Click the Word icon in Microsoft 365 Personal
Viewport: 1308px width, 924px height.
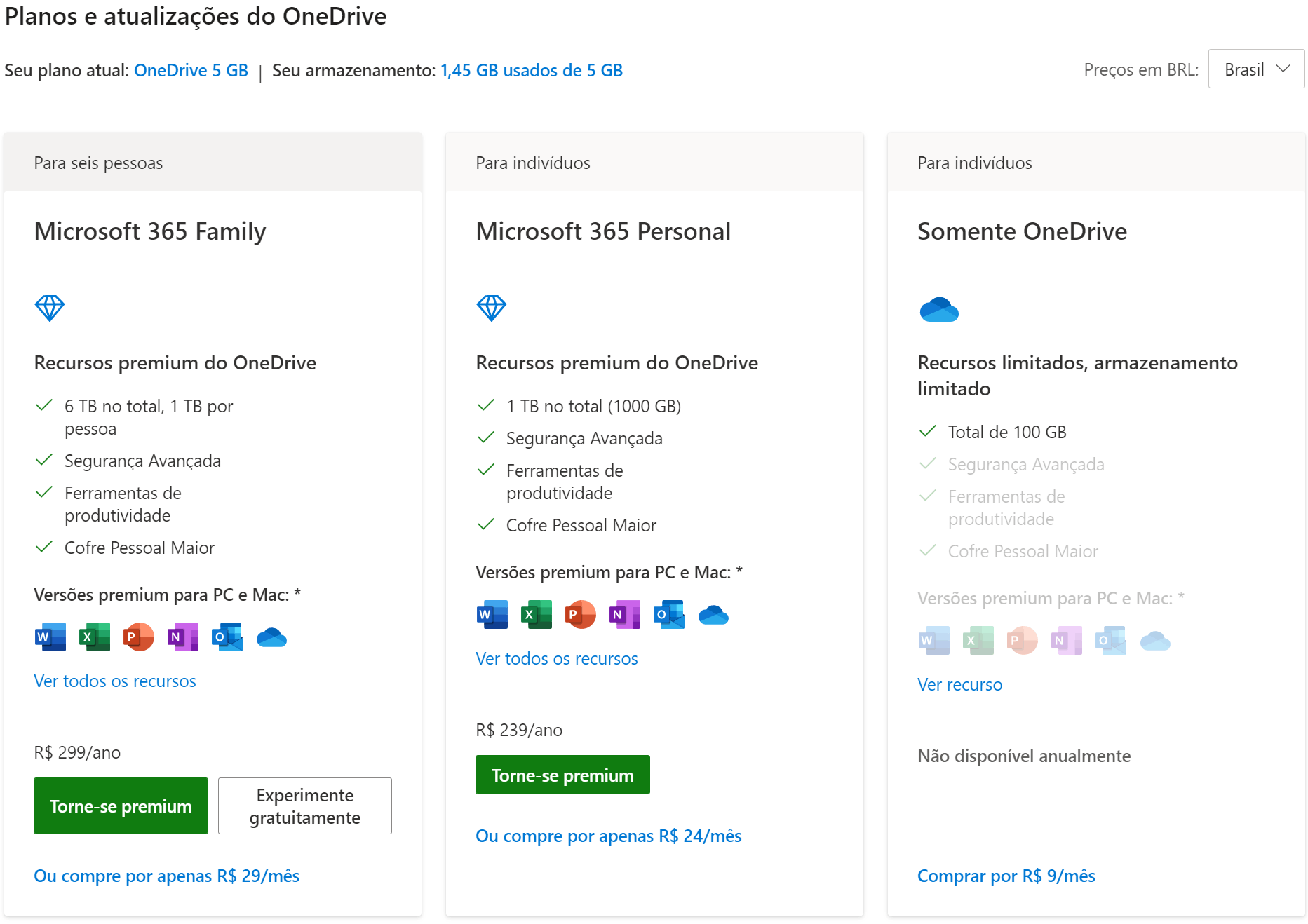pyautogui.click(x=492, y=615)
